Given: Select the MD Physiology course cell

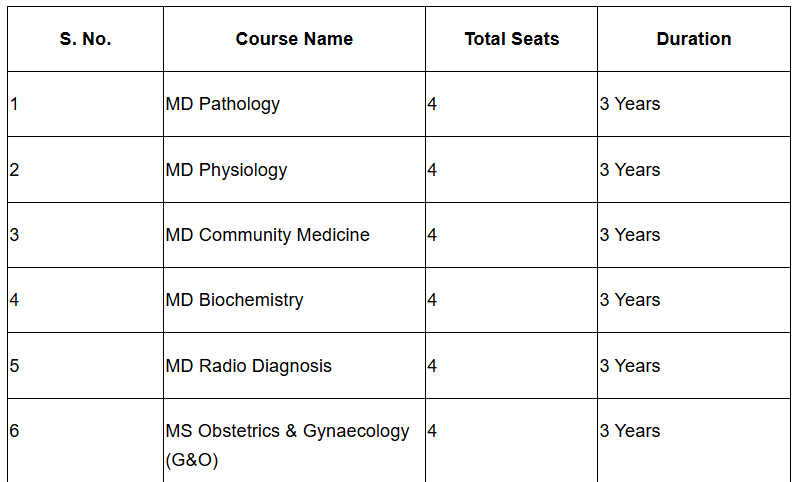Looking at the screenshot, I should click(x=226, y=170).
